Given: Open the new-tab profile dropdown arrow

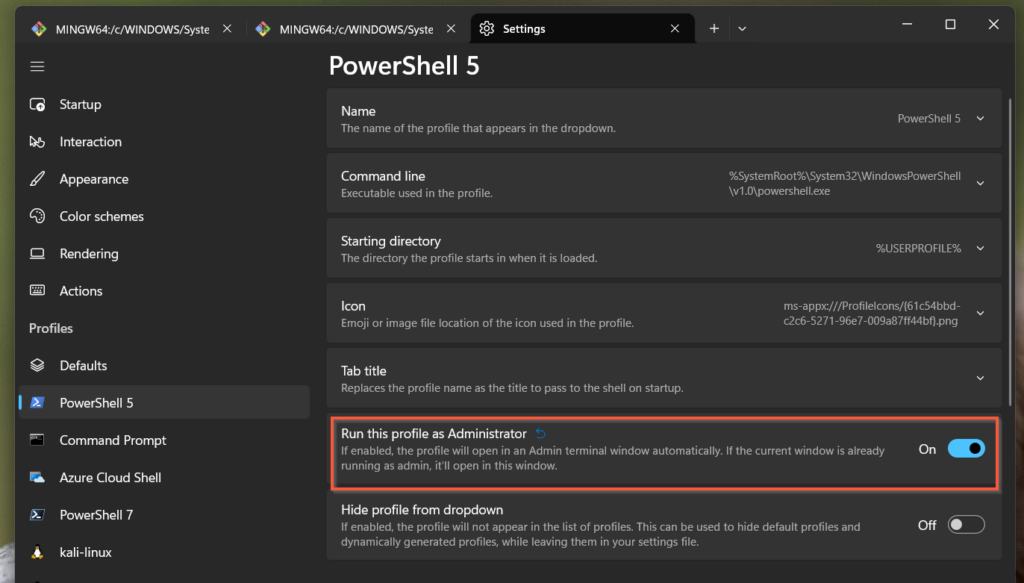Looking at the screenshot, I should click(742, 29).
